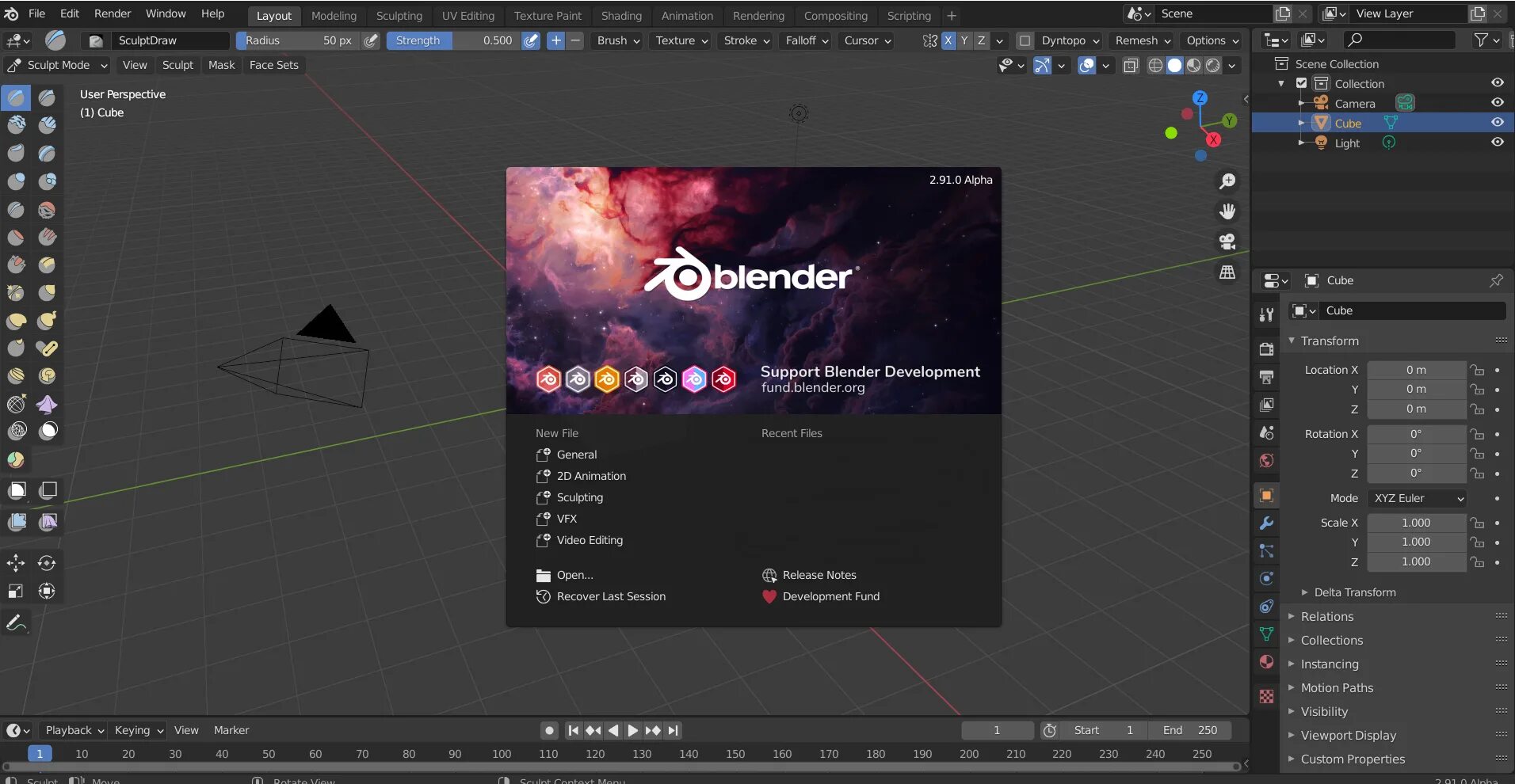Select the Draw sculpt brush tool
The height and width of the screenshot is (784, 1515).
tap(16, 98)
